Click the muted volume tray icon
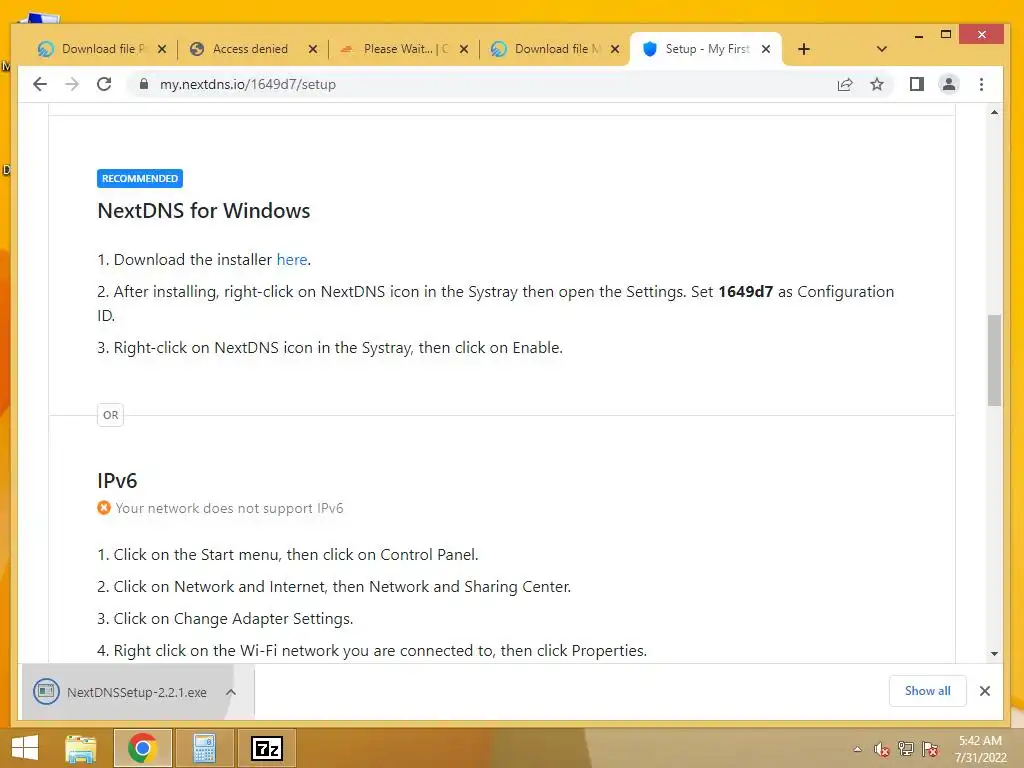The width and height of the screenshot is (1024, 768). pyautogui.click(x=882, y=749)
